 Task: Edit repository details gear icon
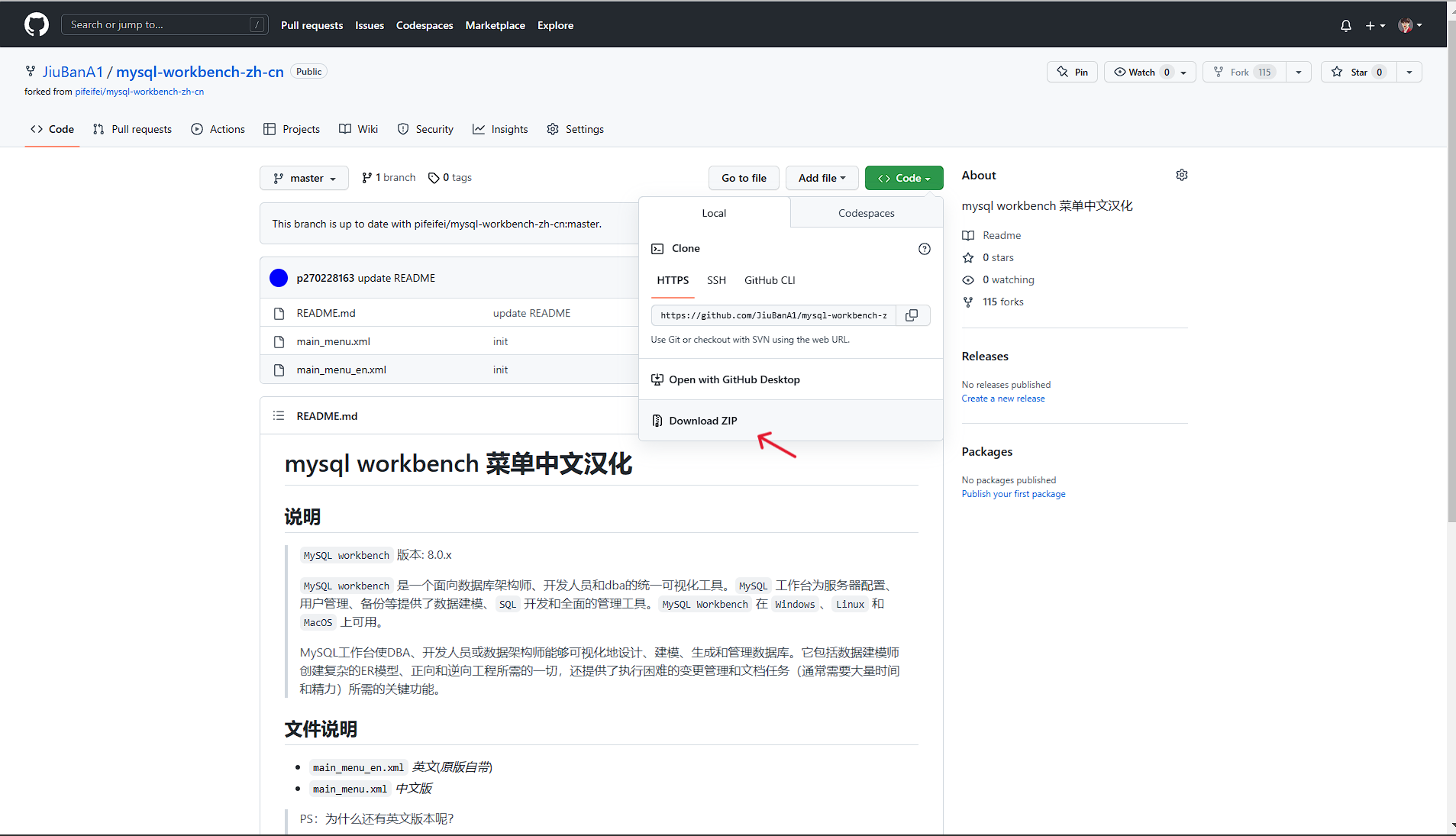[1182, 175]
